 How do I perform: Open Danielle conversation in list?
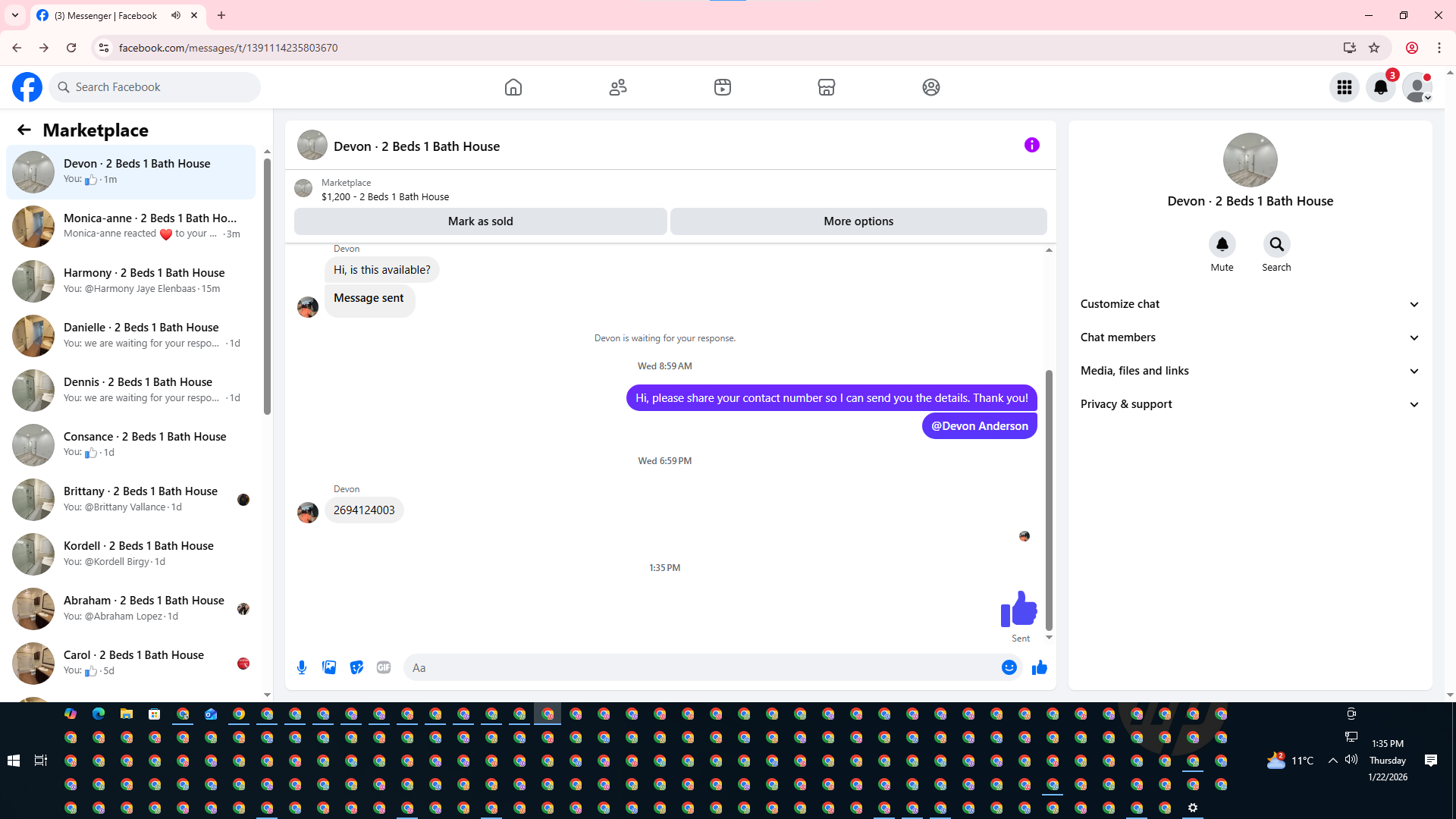(x=131, y=335)
